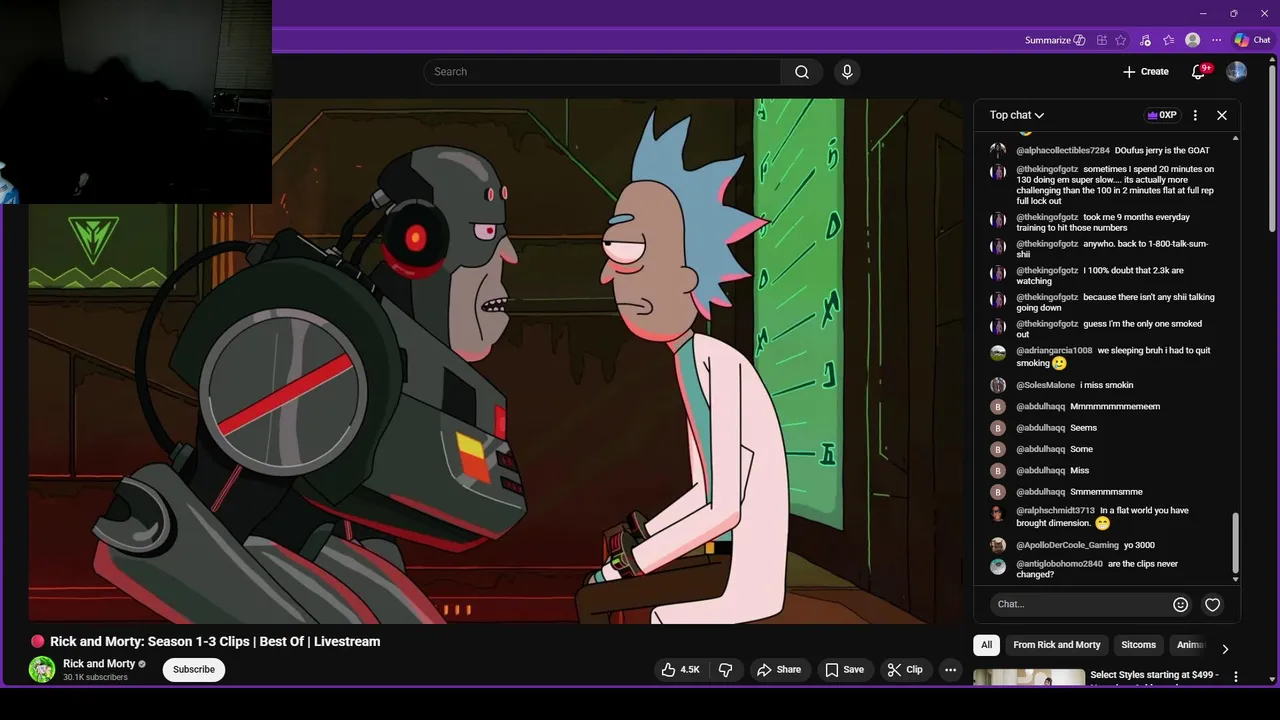1280x720 pixels.
Task: Open Rick and Morty channel name link
Action: coord(99,664)
